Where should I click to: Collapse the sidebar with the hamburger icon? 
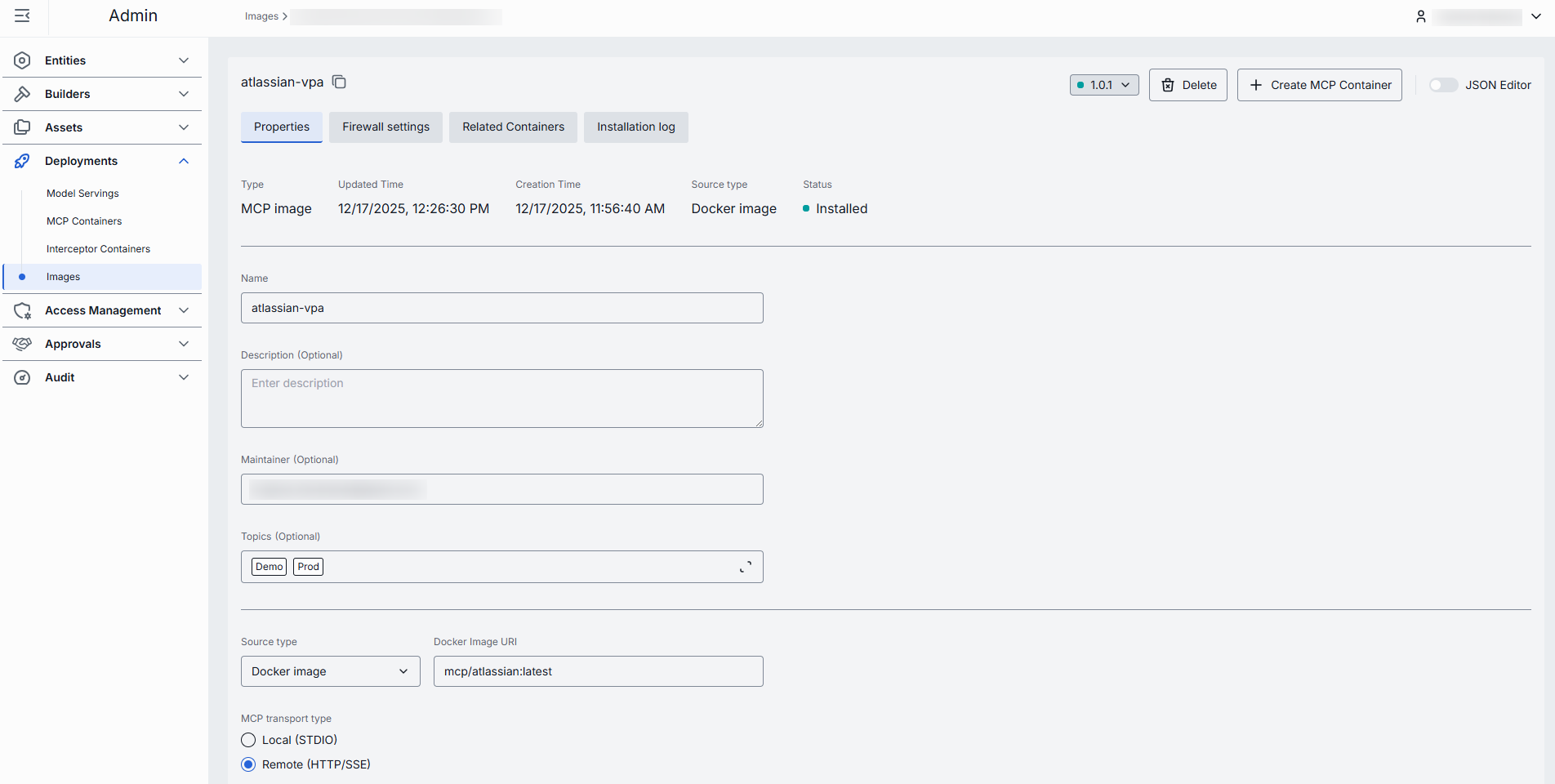pos(22,16)
